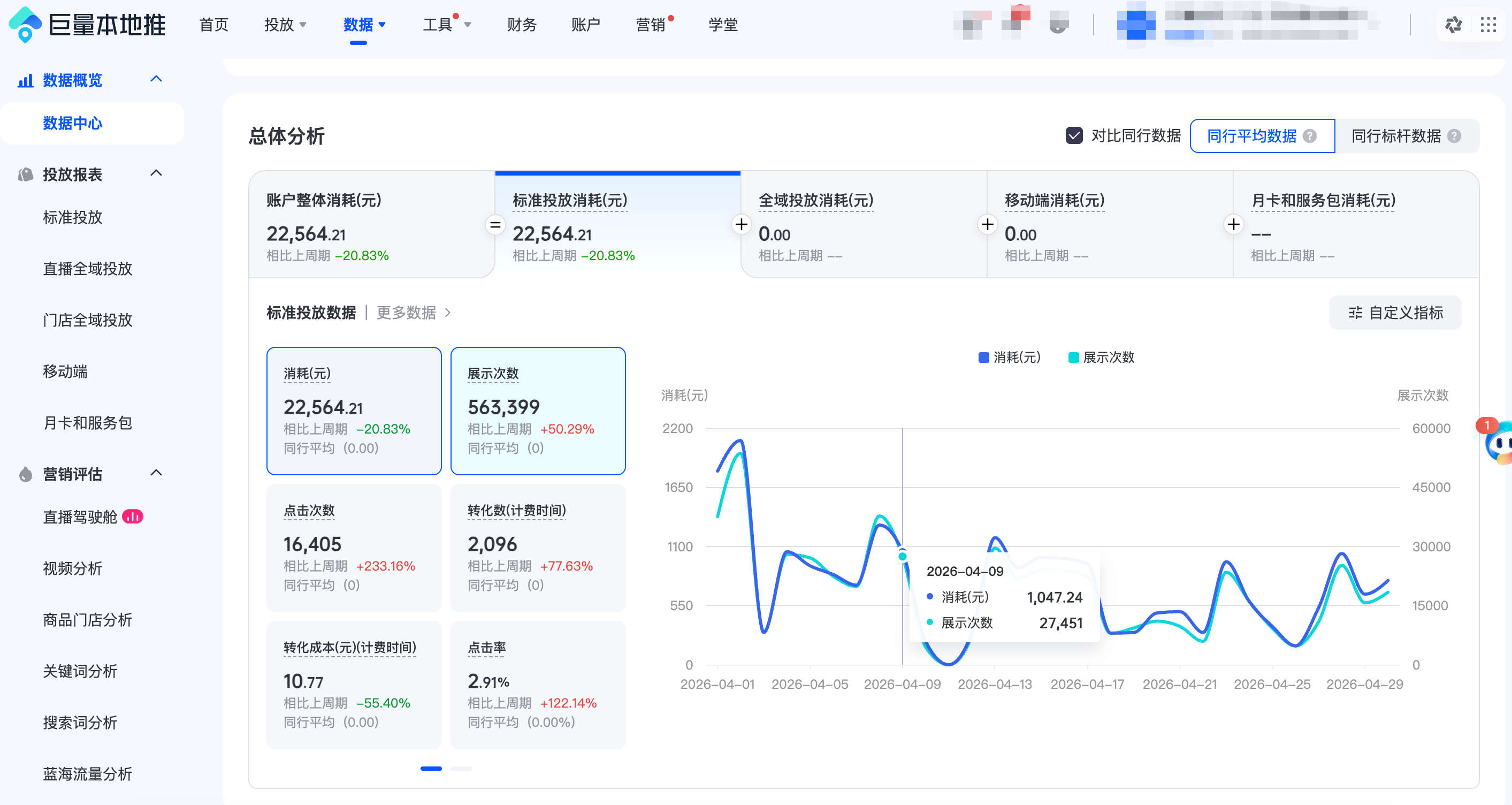Image resolution: width=1512 pixels, height=805 pixels.
Task: Toggle the 展示次数 metric card
Action: [x=538, y=411]
